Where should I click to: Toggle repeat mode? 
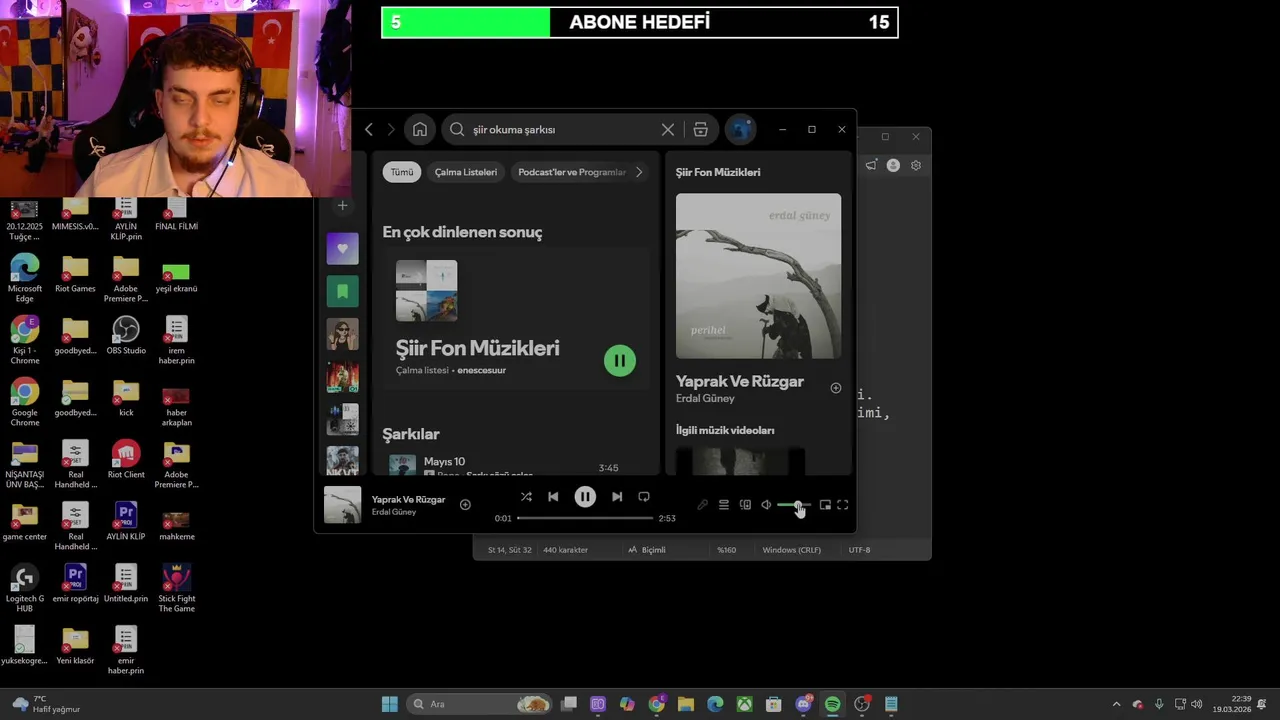[644, 496]
